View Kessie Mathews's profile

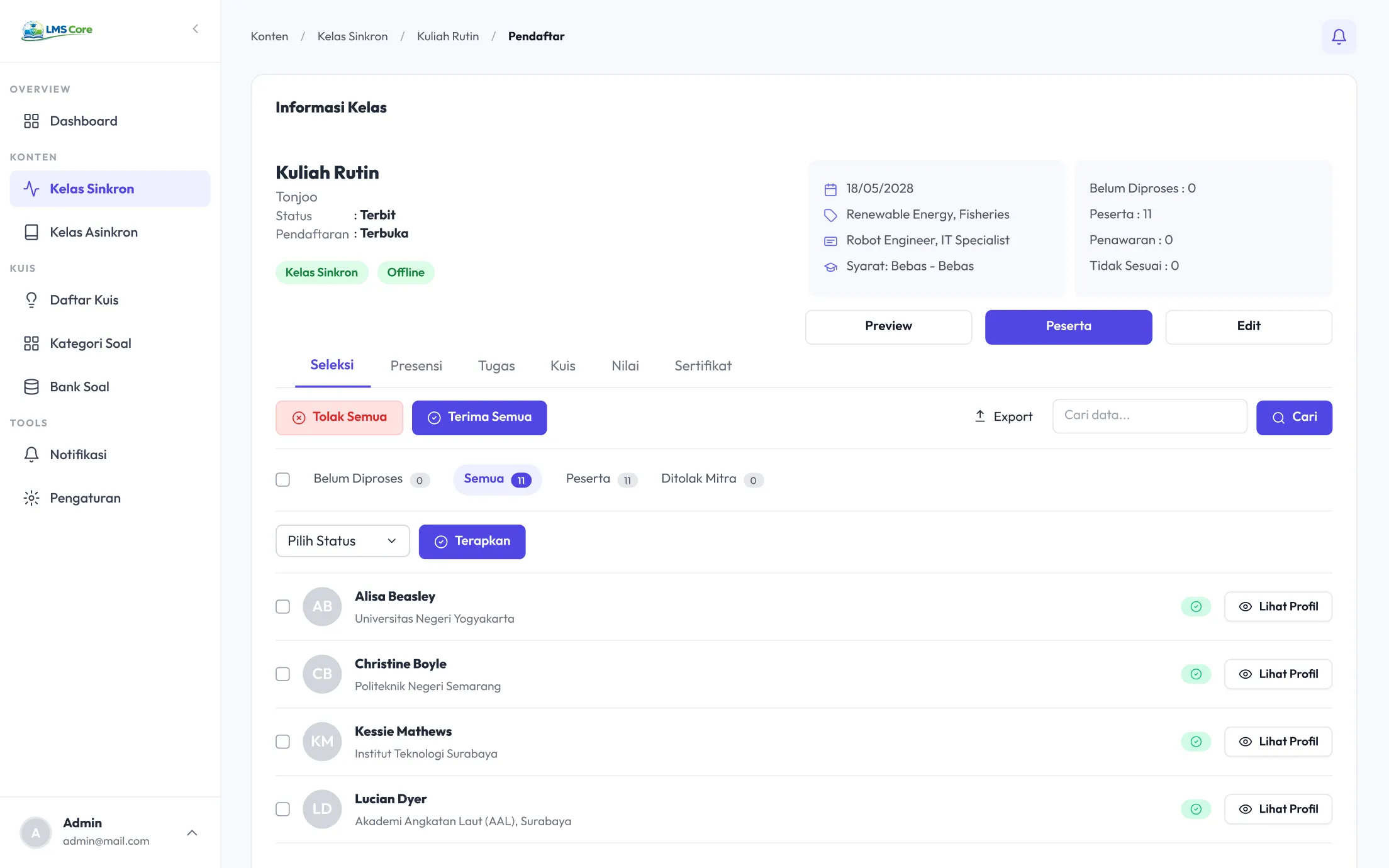[1278, 742]
